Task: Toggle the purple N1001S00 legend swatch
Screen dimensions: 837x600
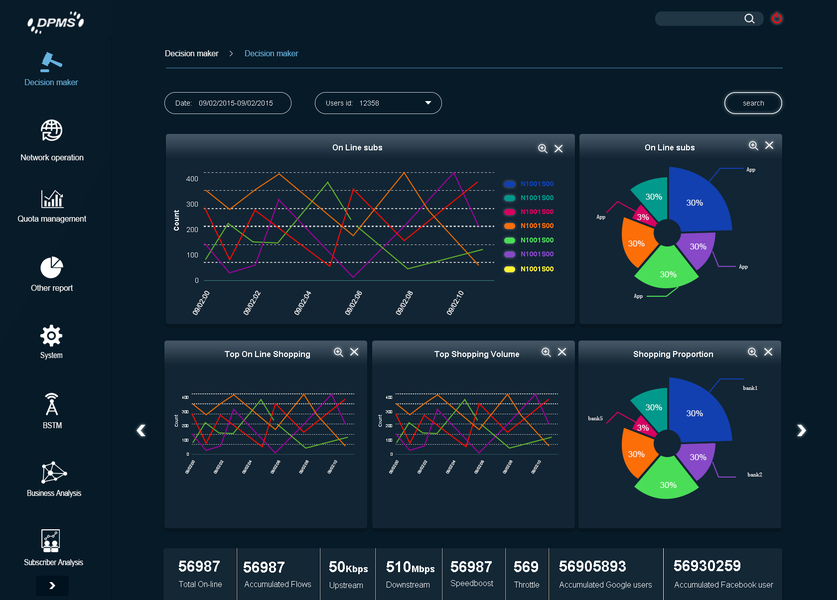Action: [510, 254]
